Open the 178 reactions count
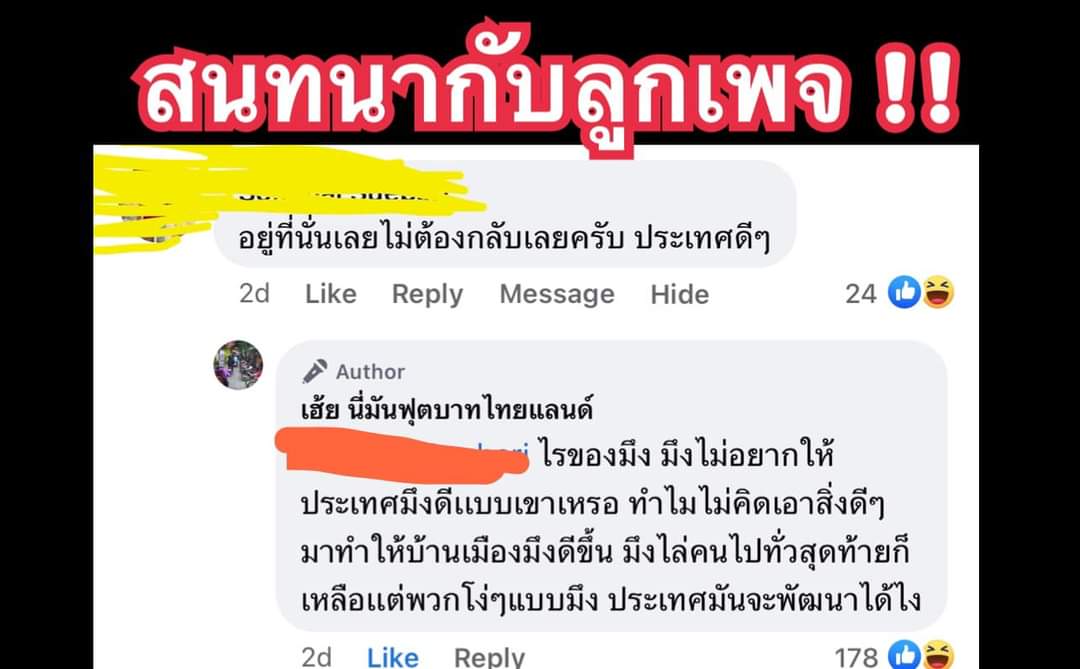Screen dimensions: 1080x669 pyautogui.click(x=856, y=657)
